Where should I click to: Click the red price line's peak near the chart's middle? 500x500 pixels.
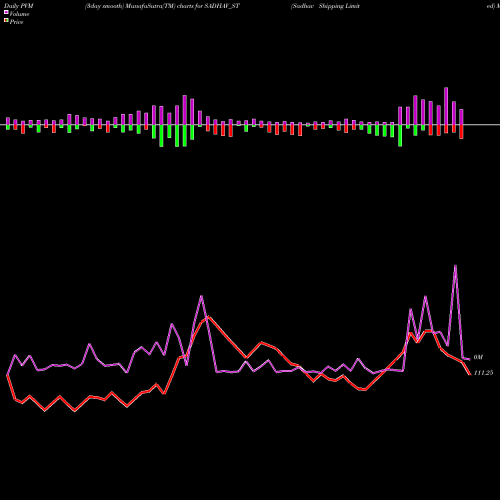coord(208,317)
